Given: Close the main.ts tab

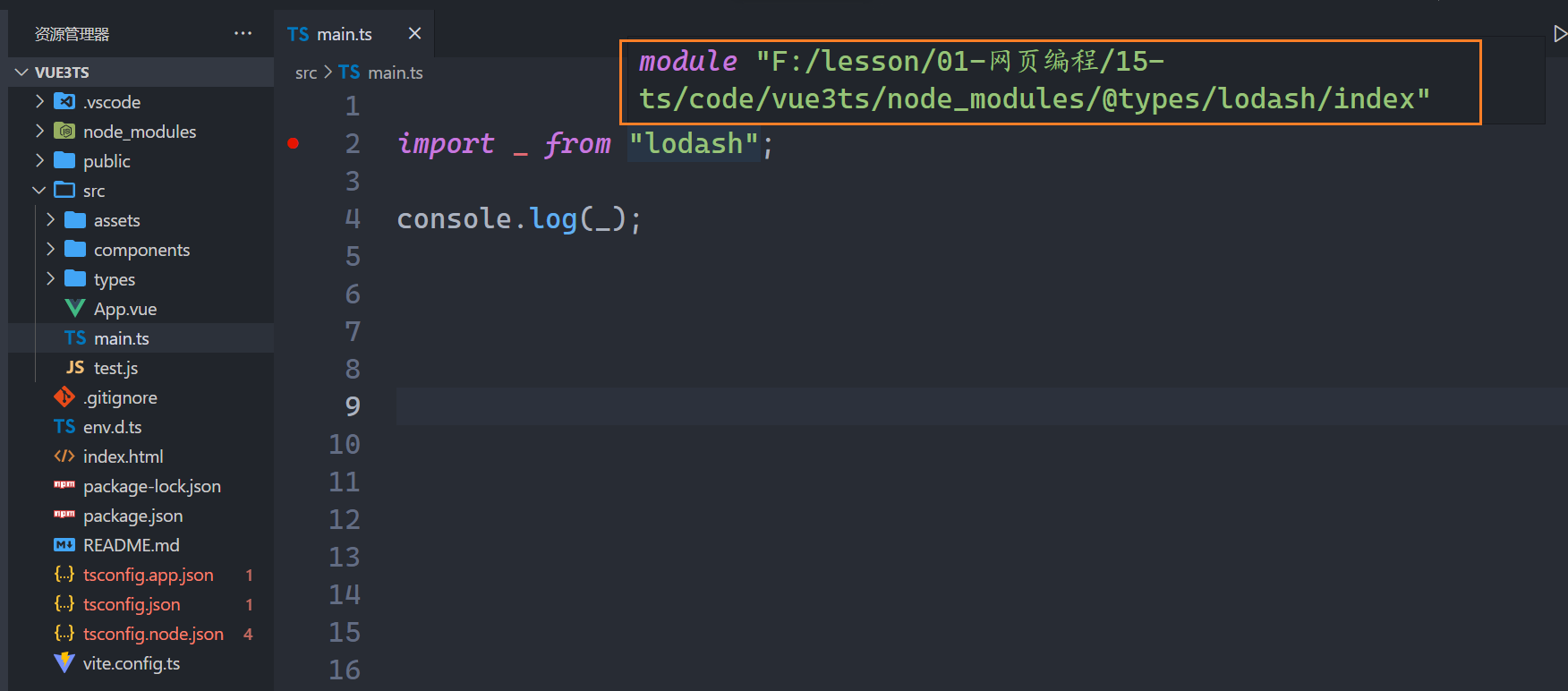Looking at the screenshot, I should point(414,34).
